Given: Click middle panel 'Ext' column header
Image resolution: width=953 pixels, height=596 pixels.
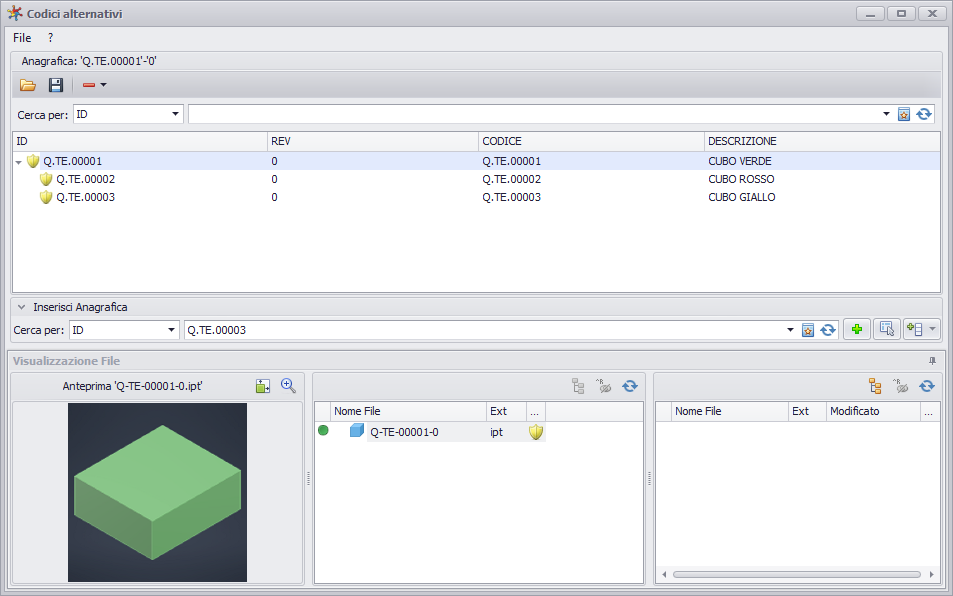Looking at the screenshot, I should [x=506, y=411].
